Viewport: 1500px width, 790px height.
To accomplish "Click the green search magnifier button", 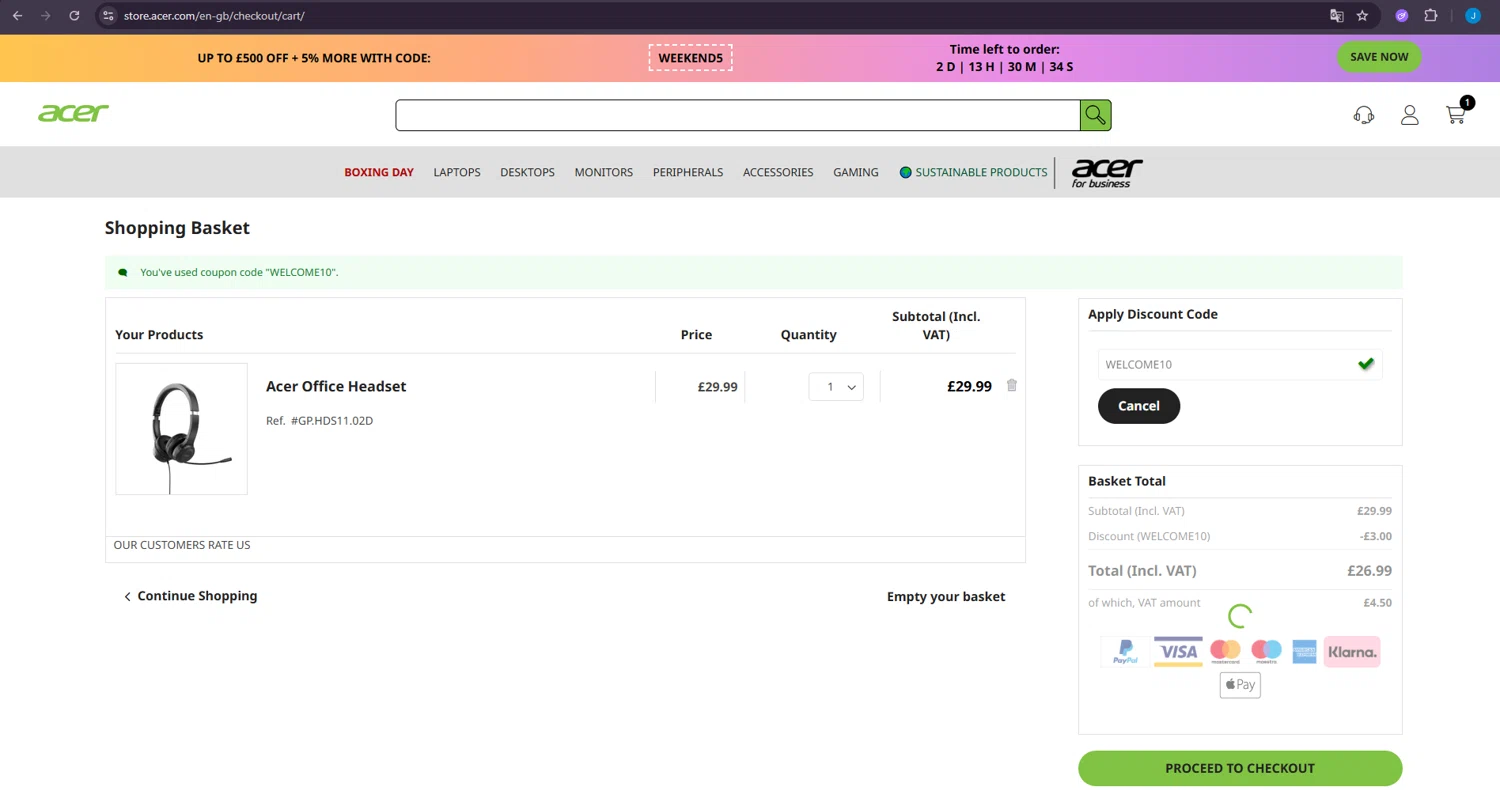I will coord(1095,115).
